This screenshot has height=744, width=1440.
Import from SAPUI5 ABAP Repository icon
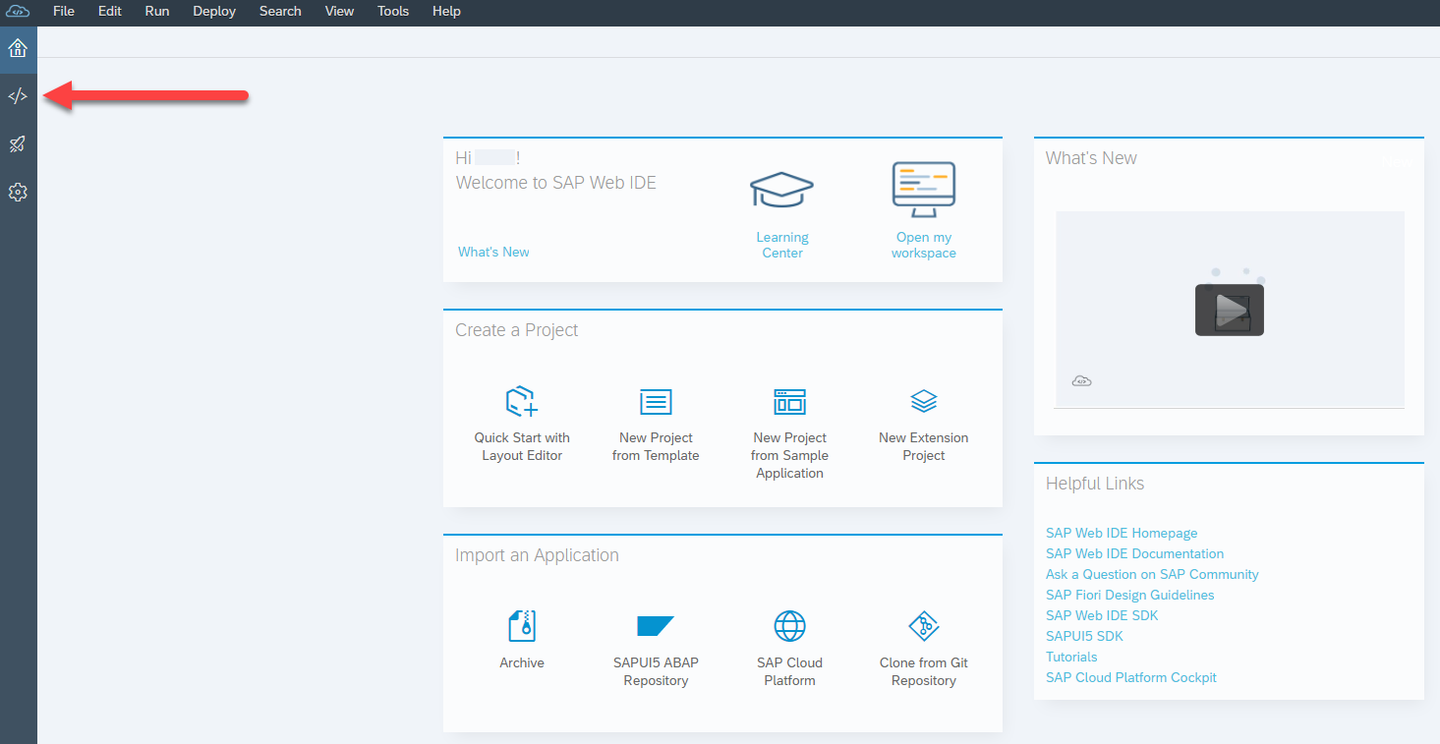pos(656,626)
